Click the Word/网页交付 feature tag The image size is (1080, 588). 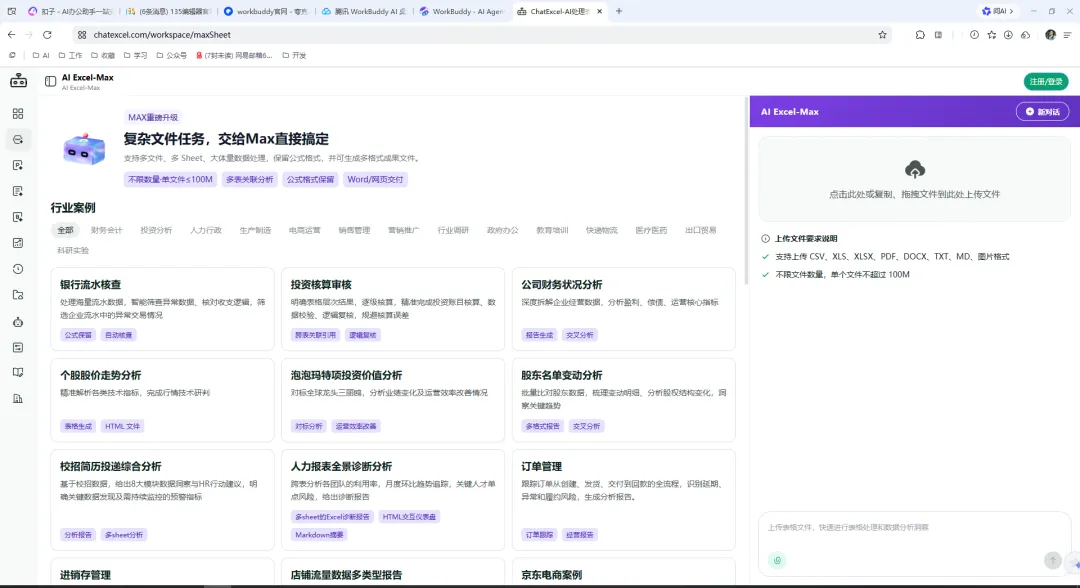point(375,180)
